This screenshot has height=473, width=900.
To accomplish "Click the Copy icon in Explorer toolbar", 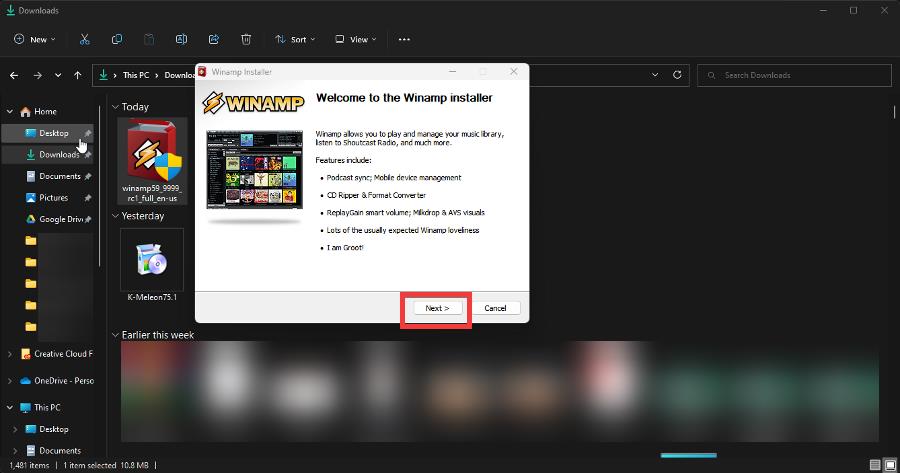I will (x=117, y=39).
